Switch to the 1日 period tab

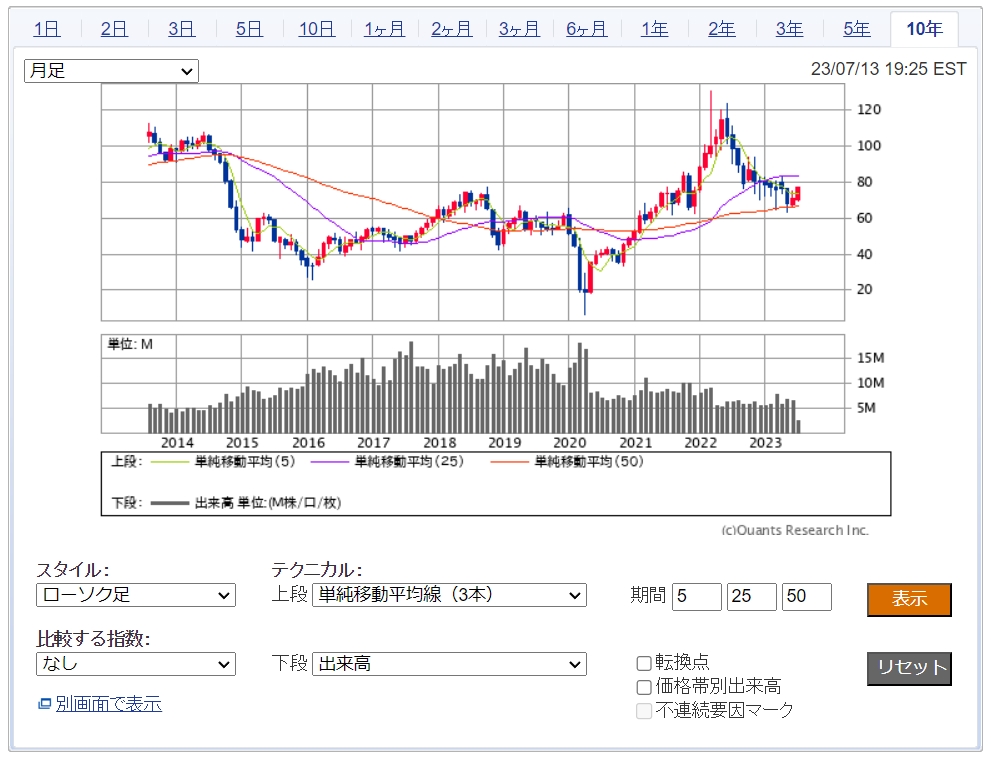pyautogui.click(x=47, y=29)
